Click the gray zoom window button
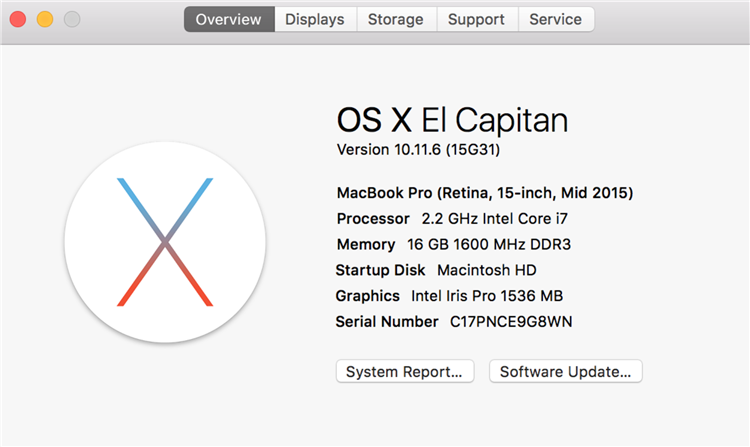750x447 pixels. click(x=71, y=19)
